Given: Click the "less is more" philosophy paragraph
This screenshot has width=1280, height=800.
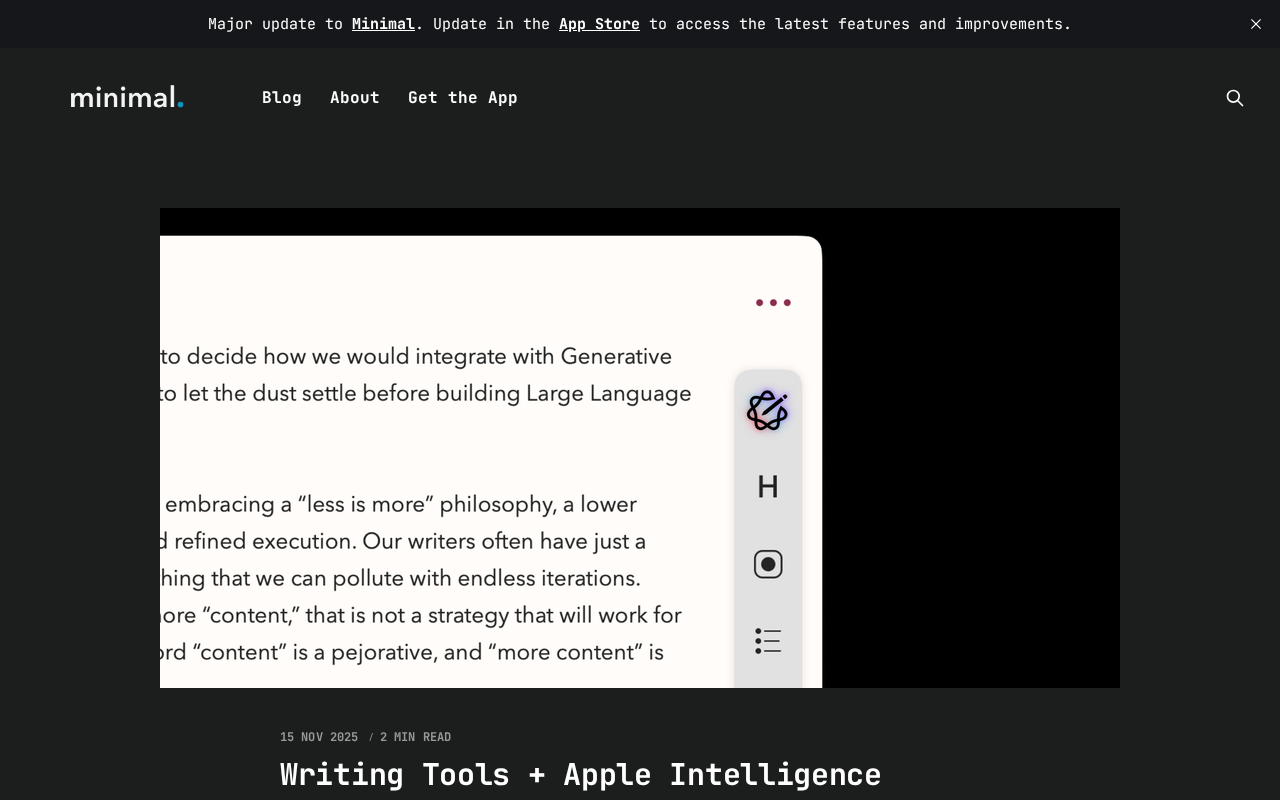Looking at the screenshot, I should 420,578.
